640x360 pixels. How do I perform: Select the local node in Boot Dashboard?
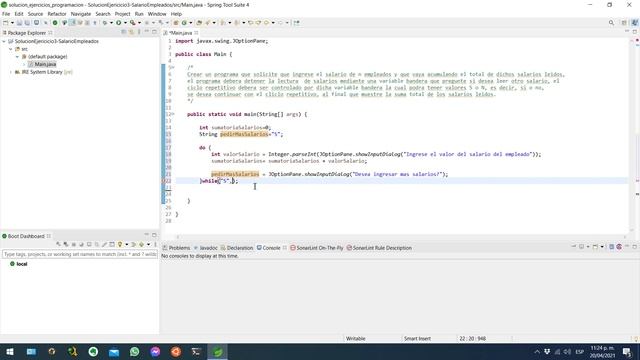[18, 264]
